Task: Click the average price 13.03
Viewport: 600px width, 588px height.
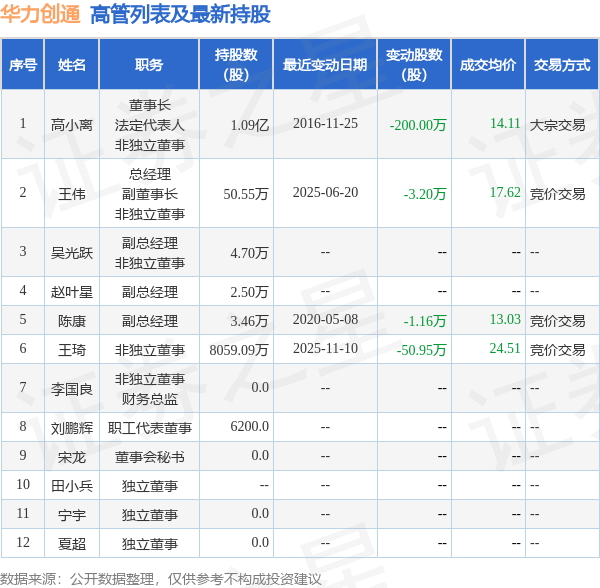Action: 505,319
